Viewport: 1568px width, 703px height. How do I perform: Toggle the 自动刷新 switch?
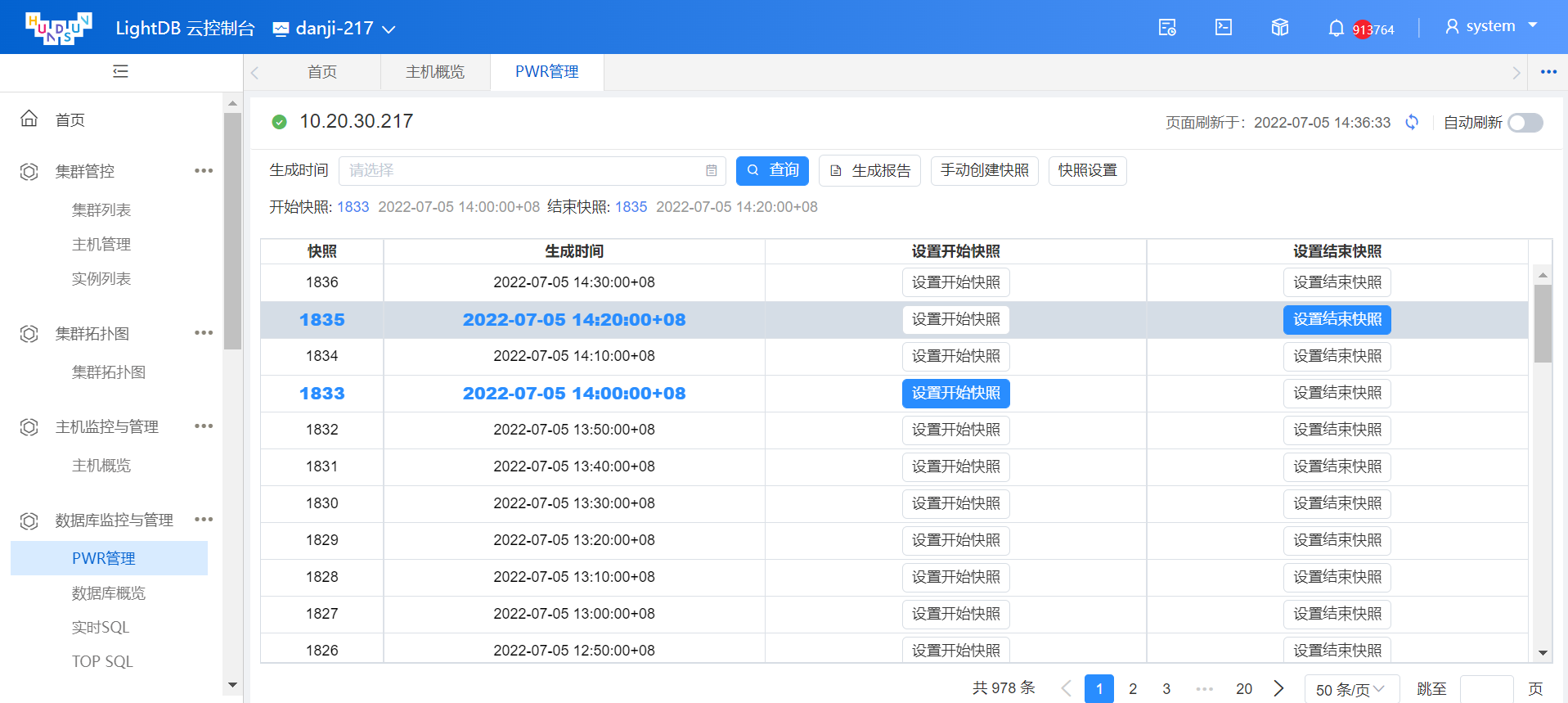[x=1525, y=122]
